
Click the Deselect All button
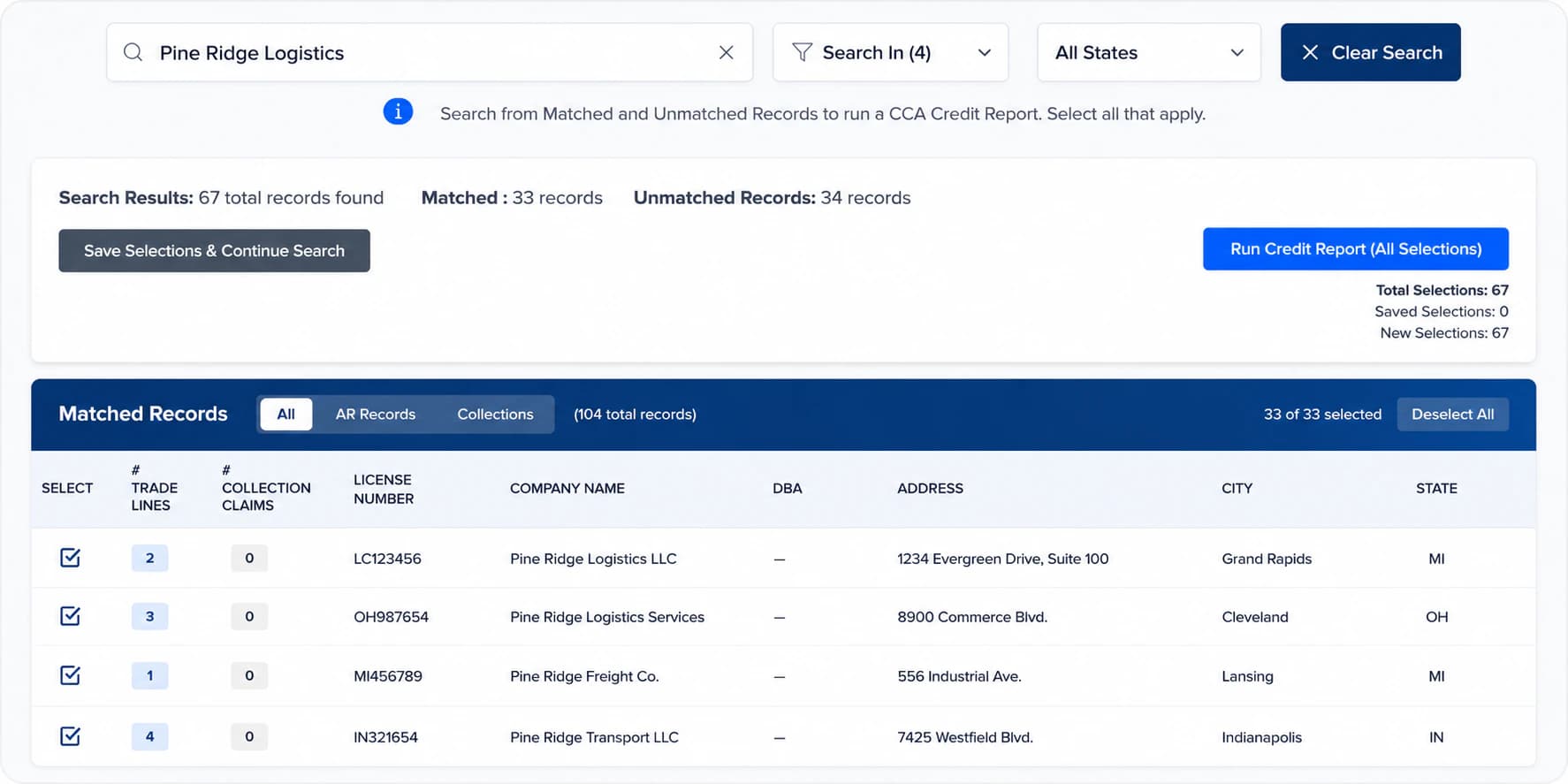coord(1452,414)
